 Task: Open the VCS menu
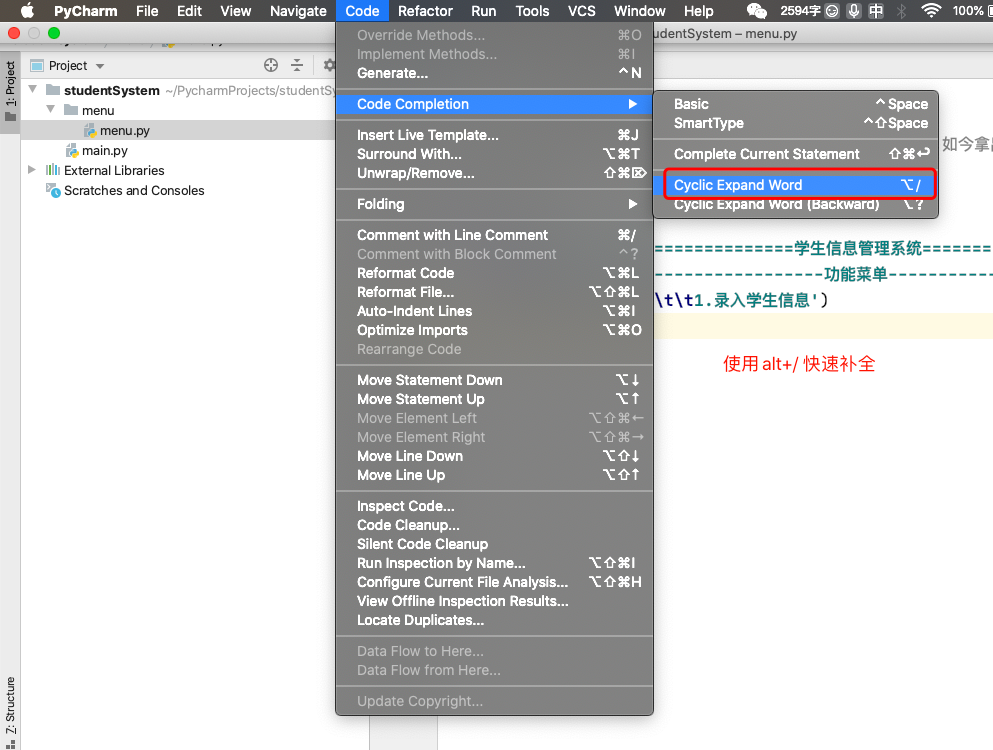[x=581, y=11]
